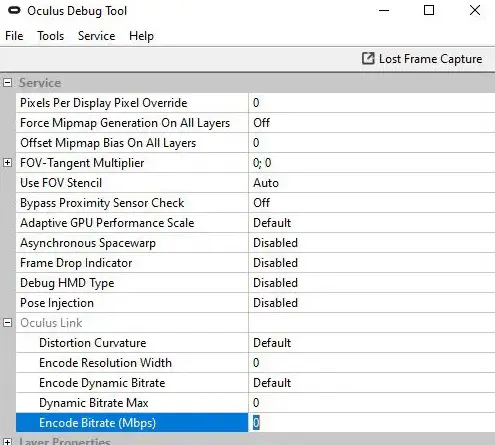Change Adaptive GPU Performance Scale Default value
The image size is (495, 445).
click(372, 223)
